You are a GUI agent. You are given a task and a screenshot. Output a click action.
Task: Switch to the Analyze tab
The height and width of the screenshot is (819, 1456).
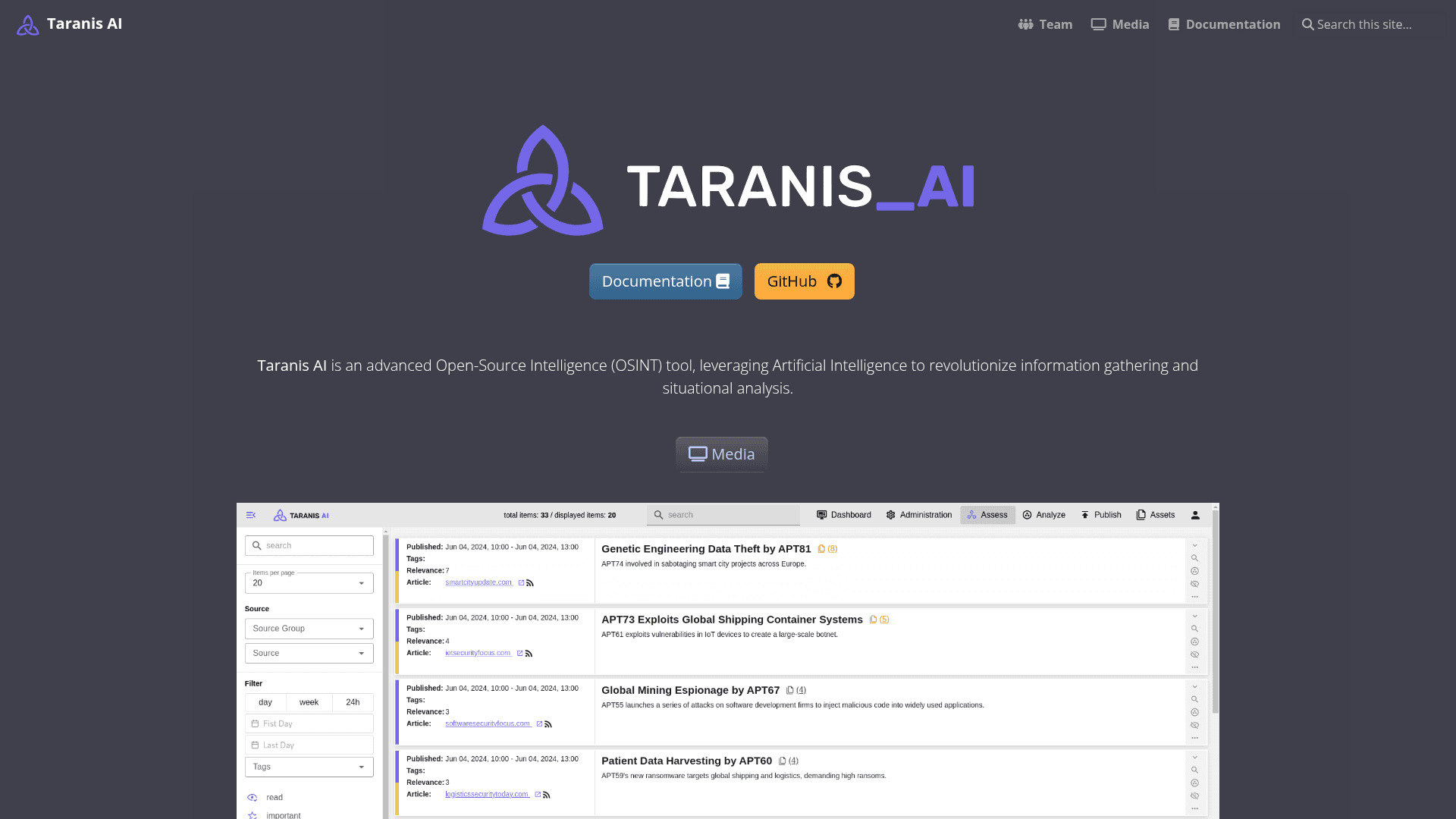[1044, 515]
